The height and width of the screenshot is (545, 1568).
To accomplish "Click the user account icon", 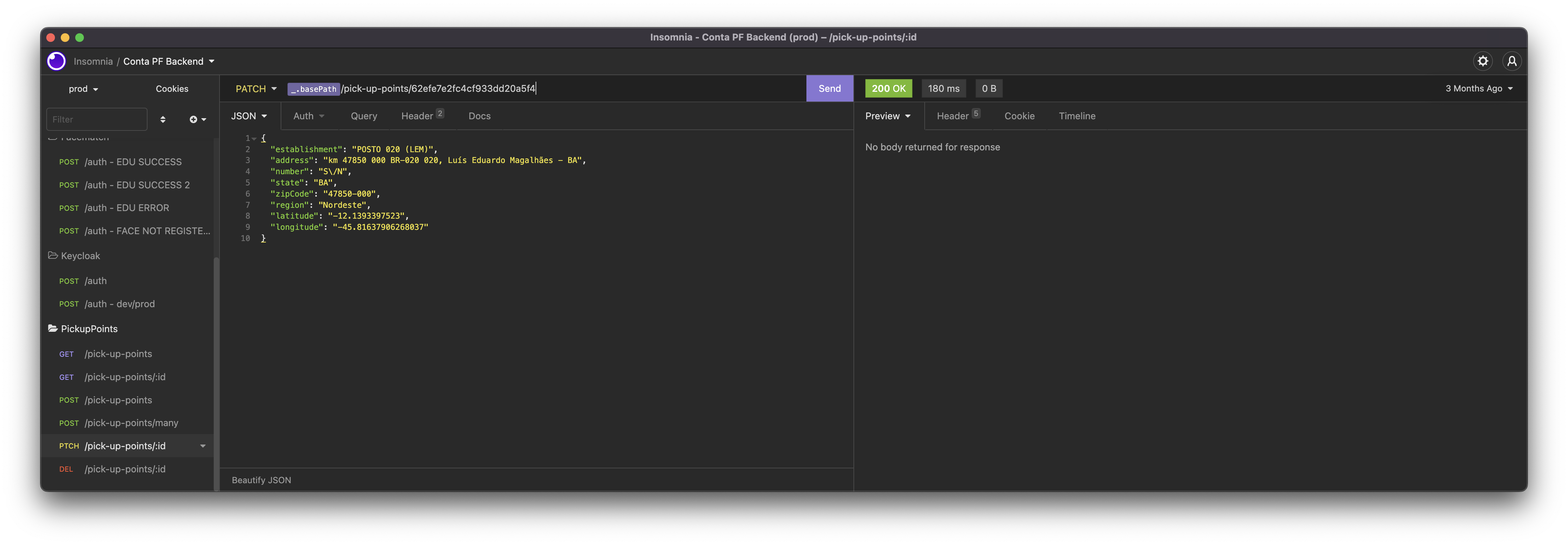I will tap(1511, 61).
